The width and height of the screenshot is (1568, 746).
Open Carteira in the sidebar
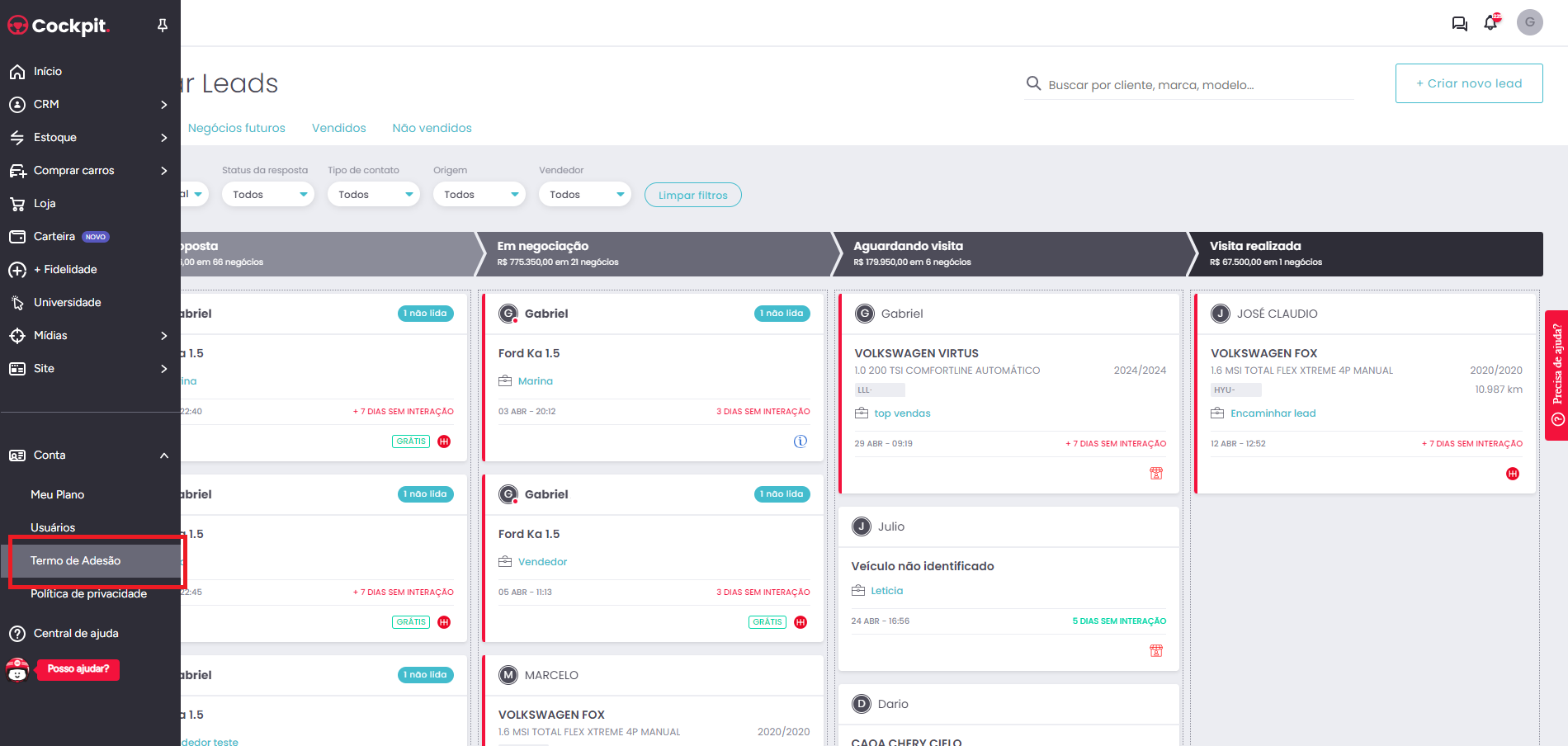tap(54, 237)
